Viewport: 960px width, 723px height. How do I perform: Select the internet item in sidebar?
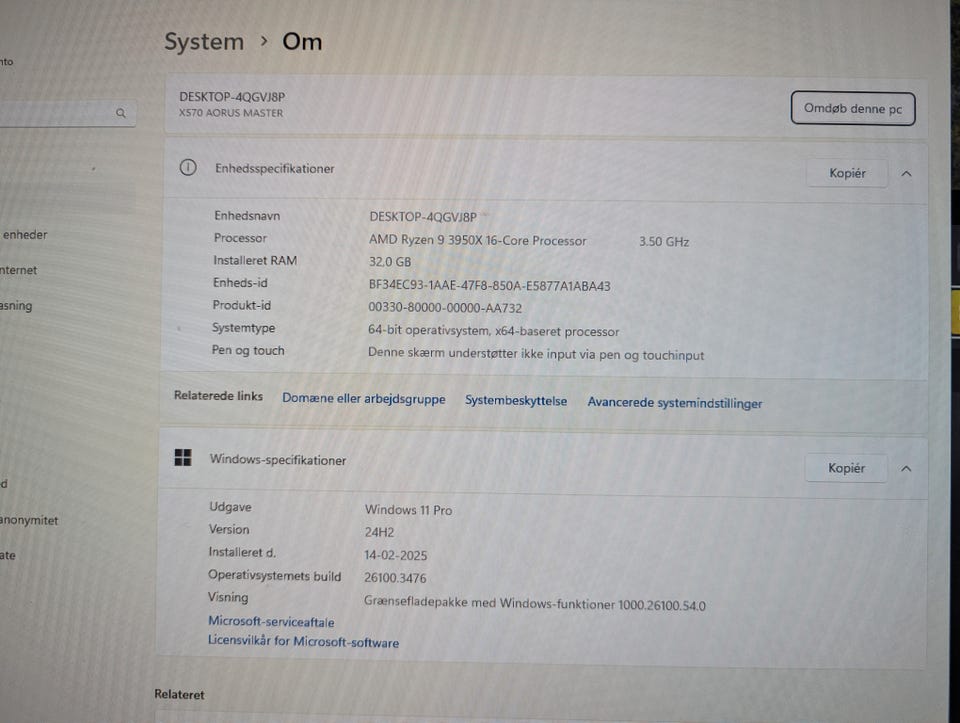18,270
